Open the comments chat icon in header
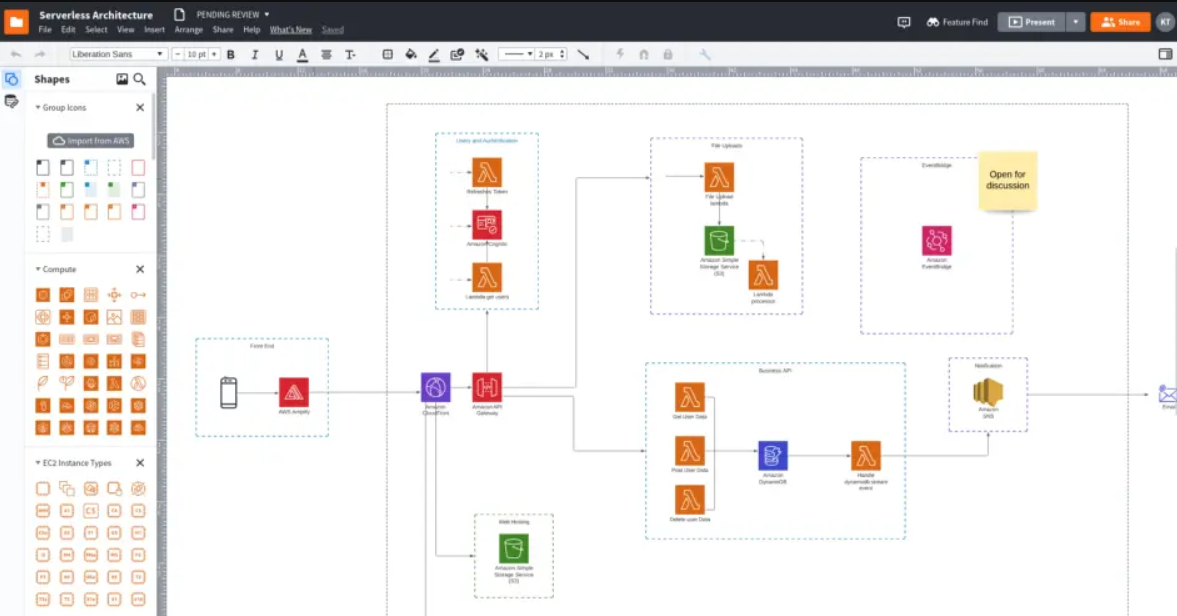 tap(904, 23)
